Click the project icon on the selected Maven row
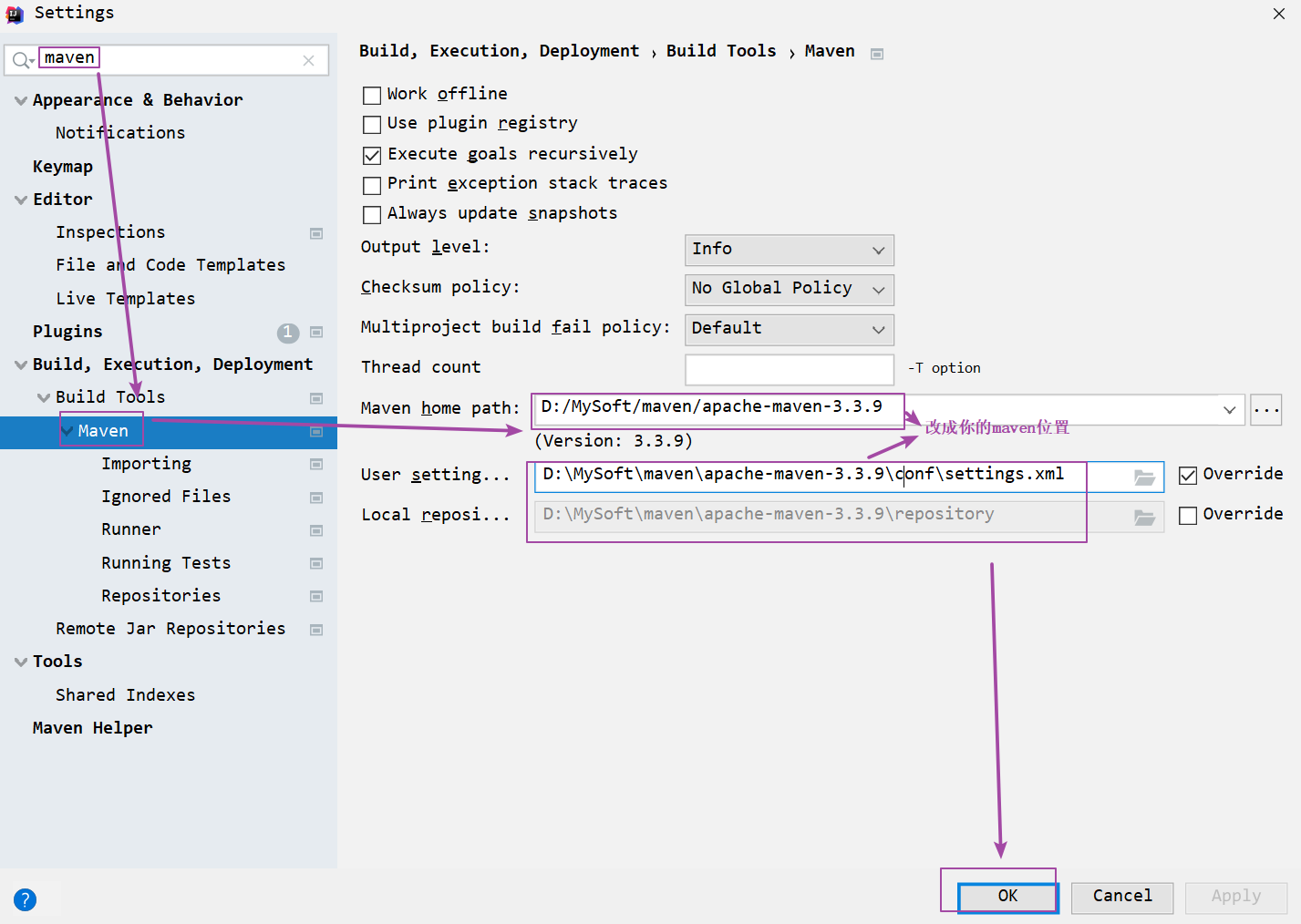The width and height of the screenshot is (1301, 924). (x=316, y=431)
